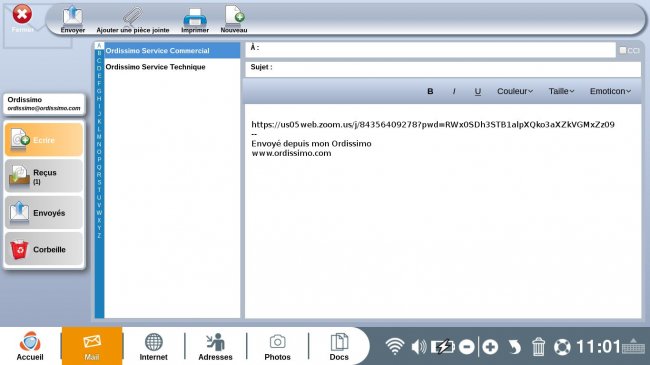Toggle italic formatting I

coord(454,91)
